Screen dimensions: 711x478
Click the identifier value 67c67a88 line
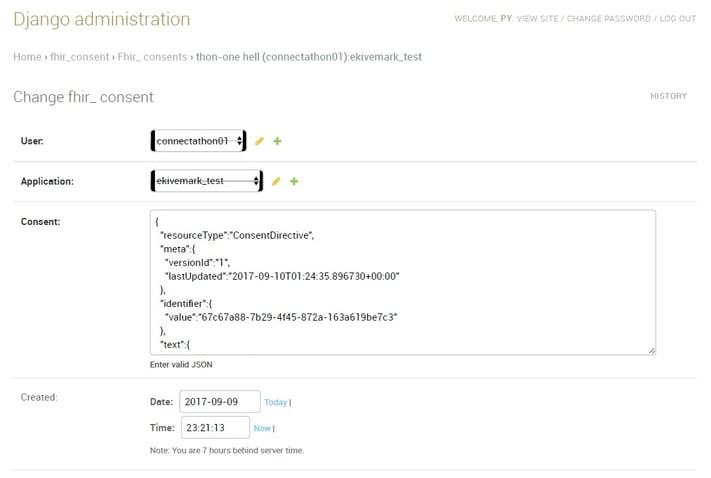[x=281, y=317]
